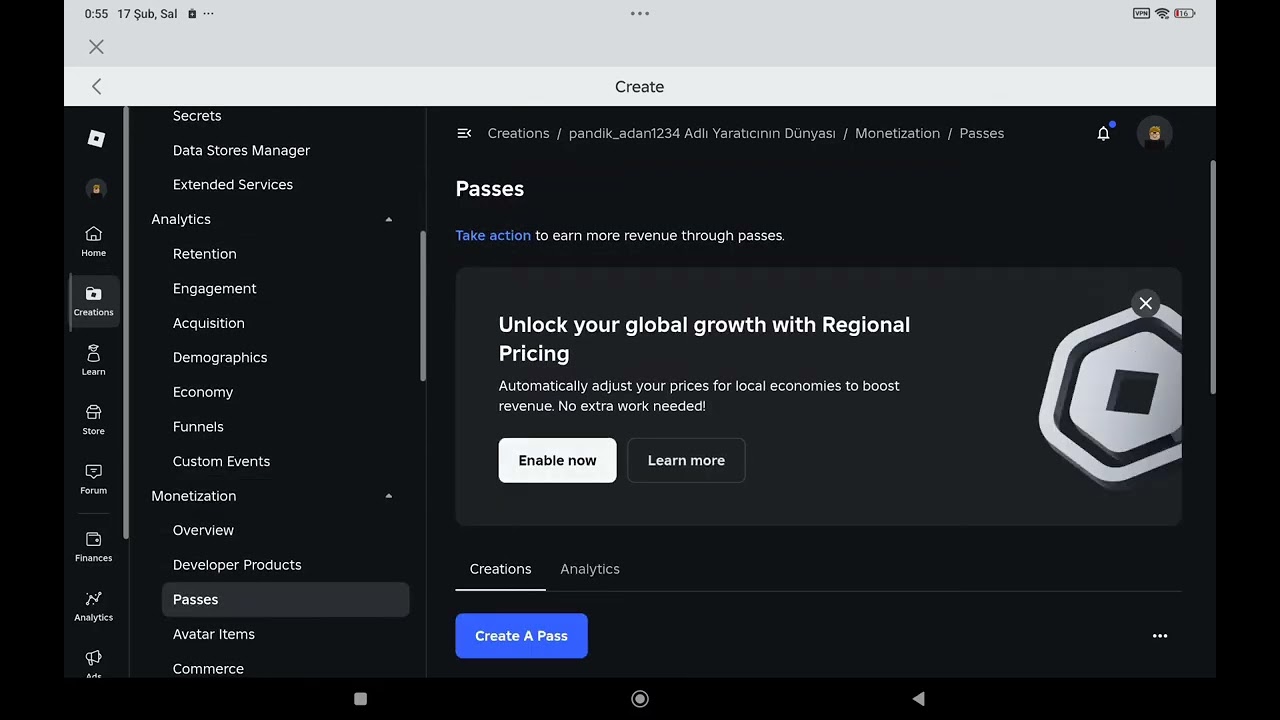Open Custom Events item
The height and width of the screenshot is (720, 1280).
(221, 461)
